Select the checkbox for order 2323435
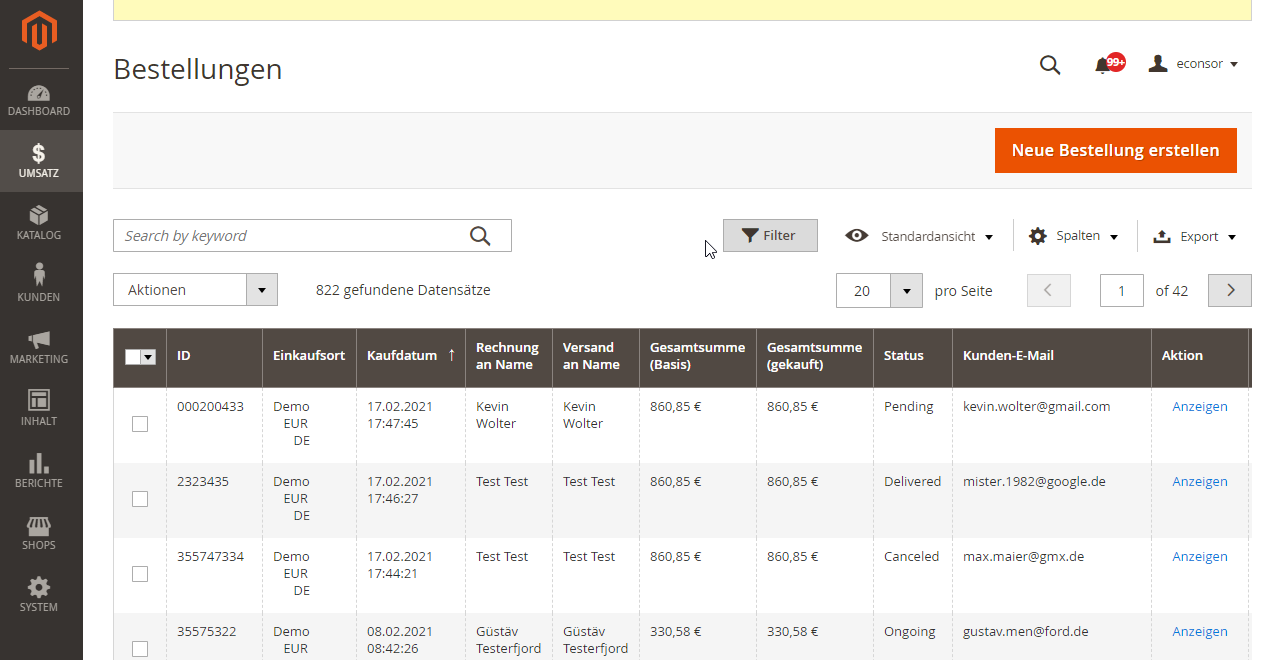This screenshot has height=660, width=1276. click(x=139, y=498)
